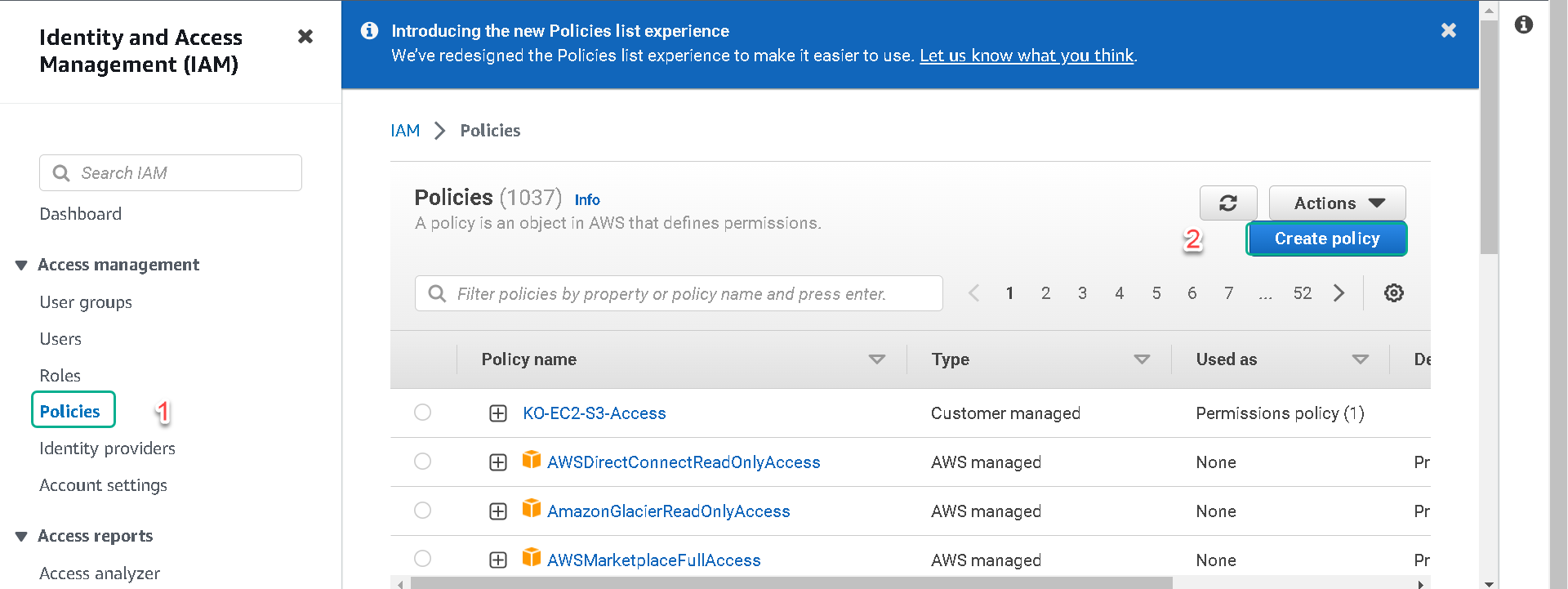Go to page 7 of policies

tap(1229, 293)
